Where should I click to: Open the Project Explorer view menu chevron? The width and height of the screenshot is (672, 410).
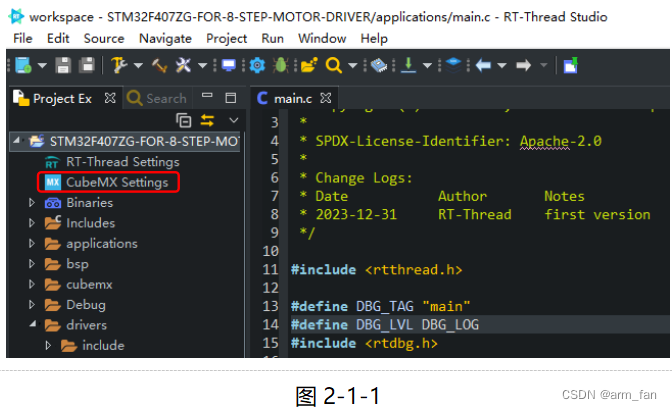click(234, 120)
